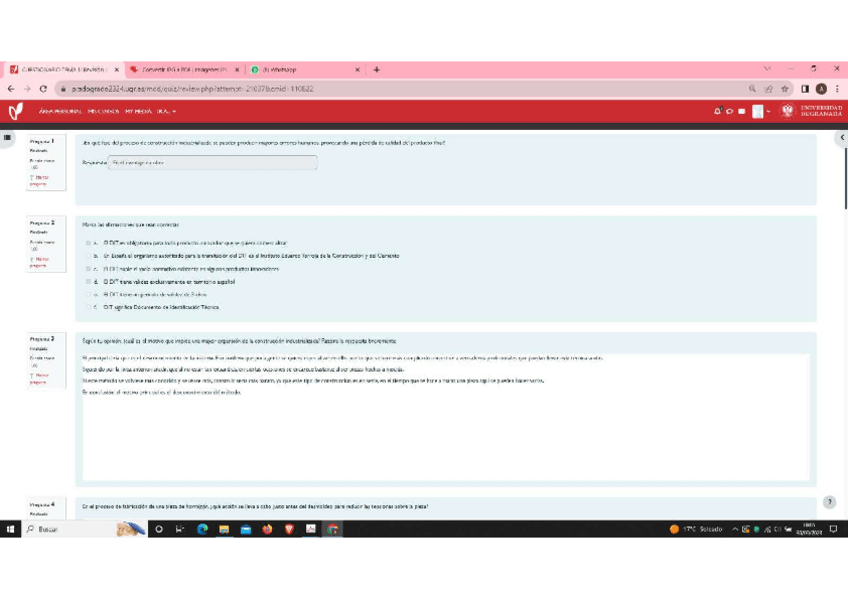
Task: Toggle checkbox for option a about DIT obligatorio
Action: pyautogui.click(x=88, y=243)
